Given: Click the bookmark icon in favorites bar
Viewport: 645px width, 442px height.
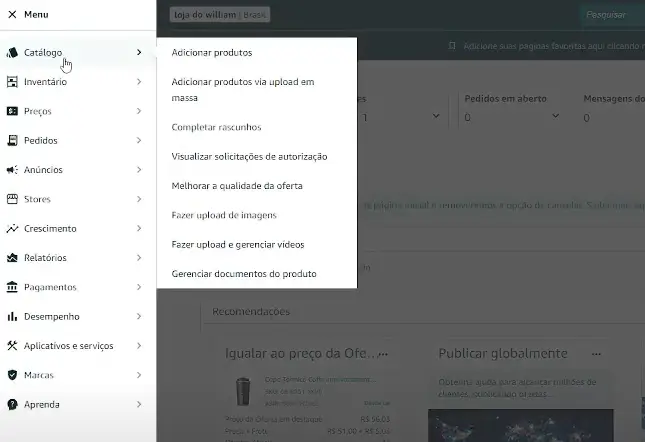Looking at the screenshot, I should [x=452, y=46].
